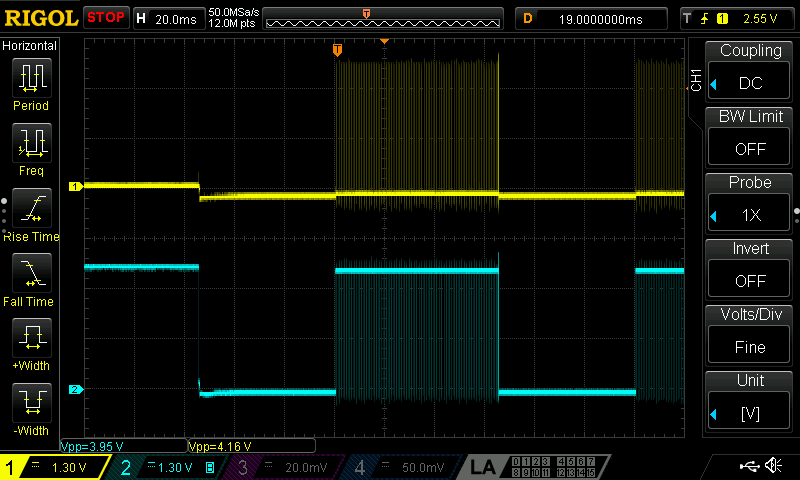Click the RIGOL logo
Screen dimensions: 800x480
tap(41, 18)
